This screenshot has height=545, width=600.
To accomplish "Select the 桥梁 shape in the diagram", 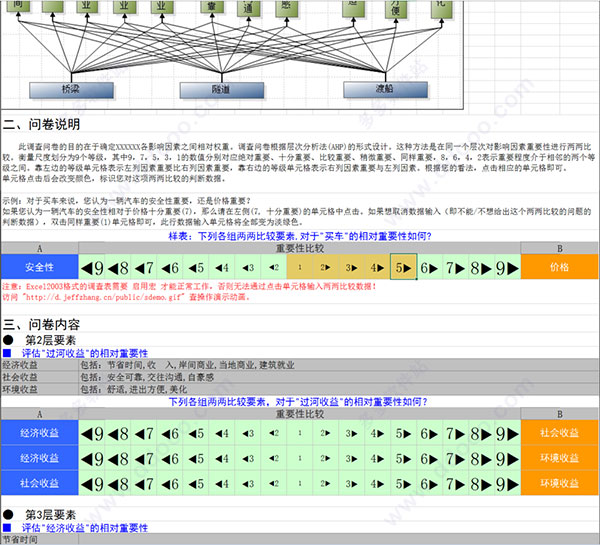I will click(71, 90).
